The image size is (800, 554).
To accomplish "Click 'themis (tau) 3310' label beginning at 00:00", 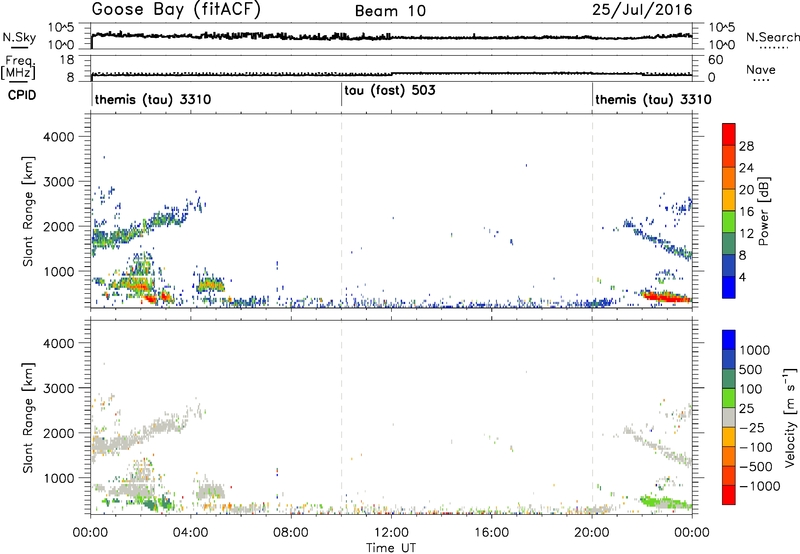I will pyautogui.click(x=153, y=99).
